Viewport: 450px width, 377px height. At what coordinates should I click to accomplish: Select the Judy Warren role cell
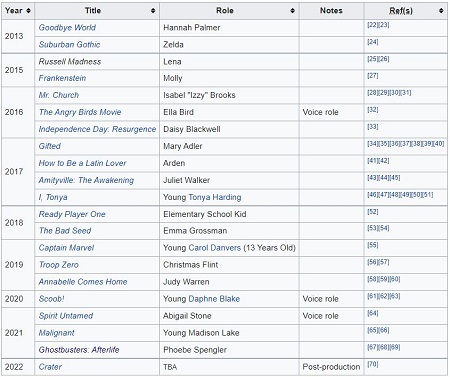pos(229,282)
